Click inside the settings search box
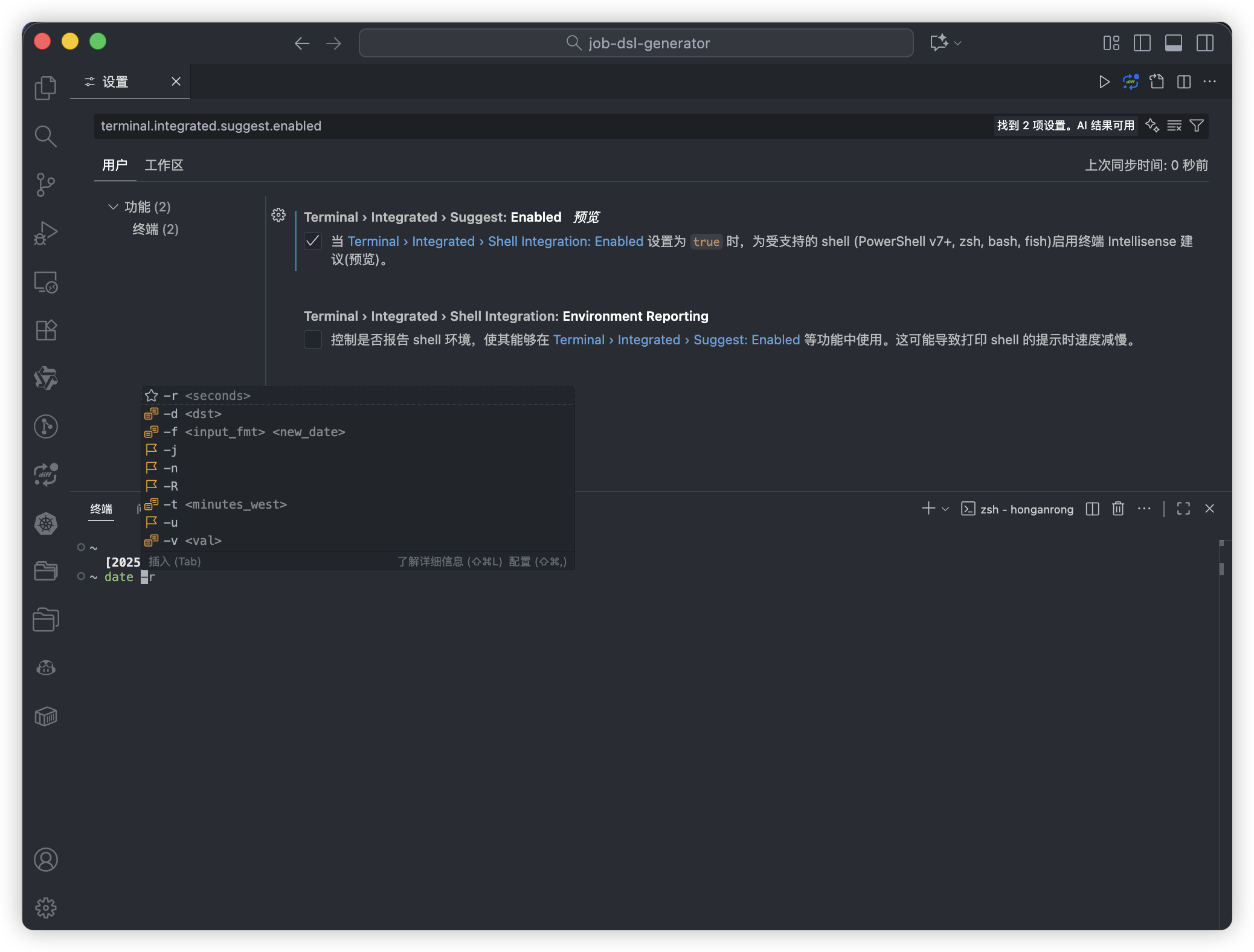 [x=423, y=126]
